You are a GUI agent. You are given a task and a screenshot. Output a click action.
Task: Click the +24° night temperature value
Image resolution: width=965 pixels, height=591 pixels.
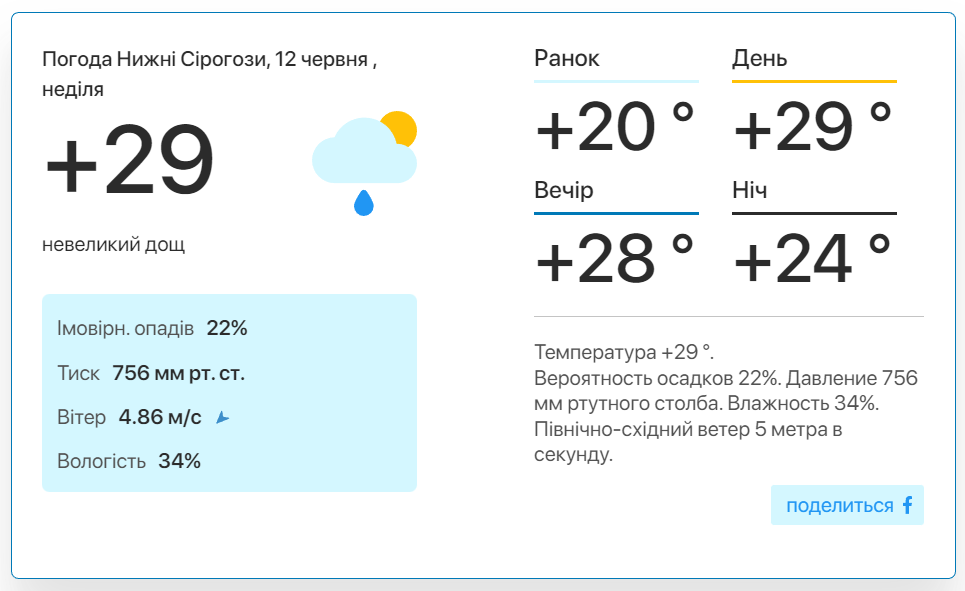point(812,258)
